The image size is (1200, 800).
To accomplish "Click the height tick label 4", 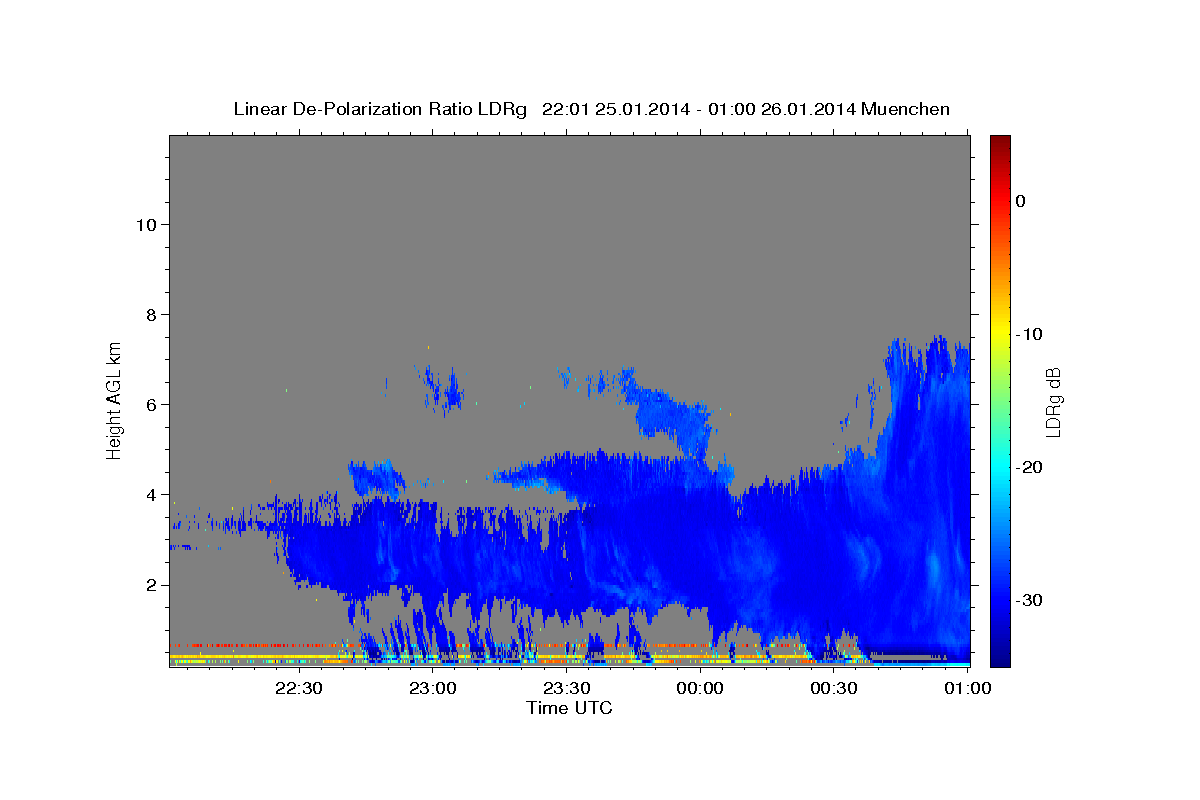I will click(151, 494).
